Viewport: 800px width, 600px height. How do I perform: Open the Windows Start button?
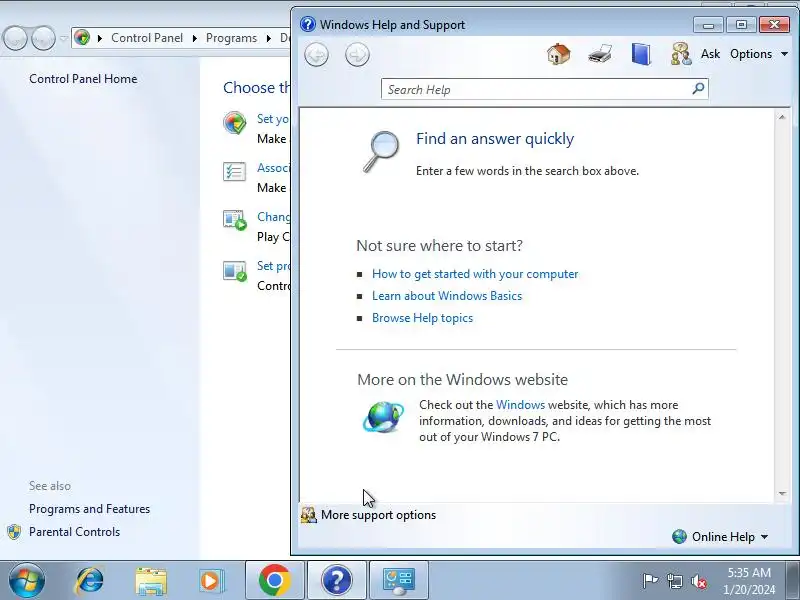coord(27,580)
